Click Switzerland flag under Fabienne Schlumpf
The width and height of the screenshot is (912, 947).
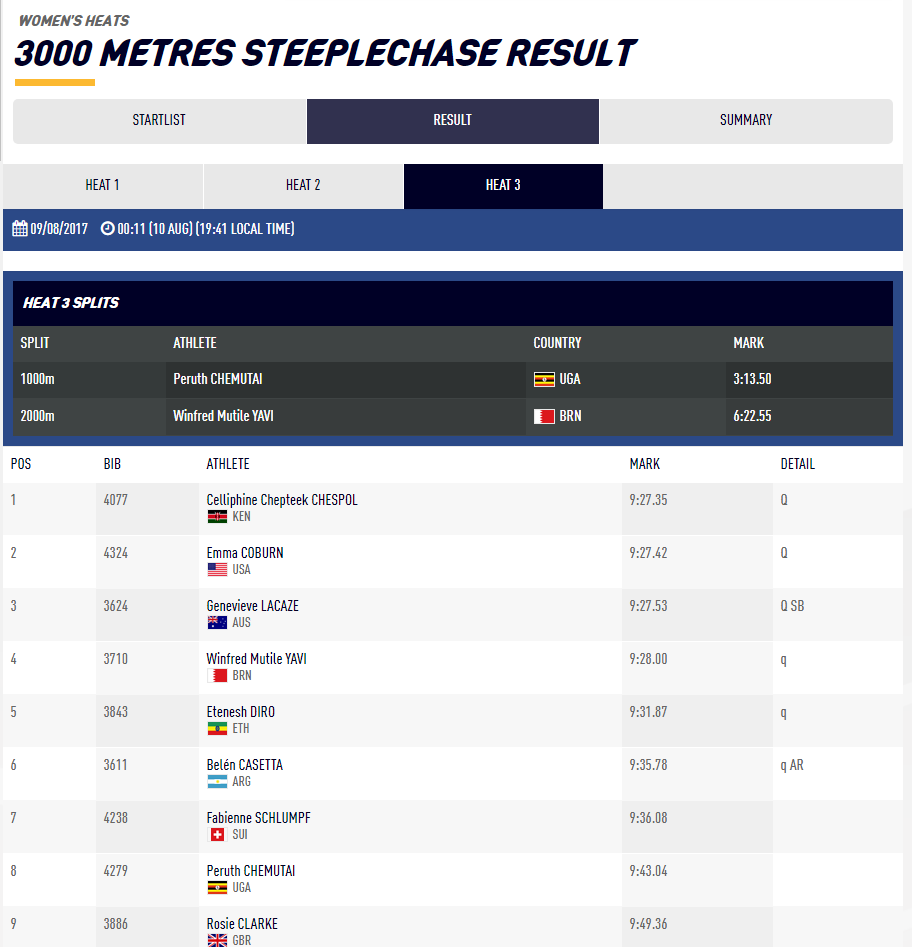click(x=217, y=835)
